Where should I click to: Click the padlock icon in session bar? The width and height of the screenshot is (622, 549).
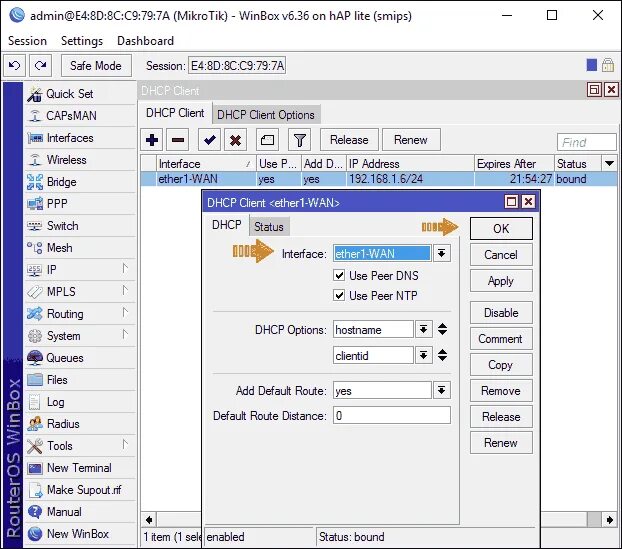(608, 65)
